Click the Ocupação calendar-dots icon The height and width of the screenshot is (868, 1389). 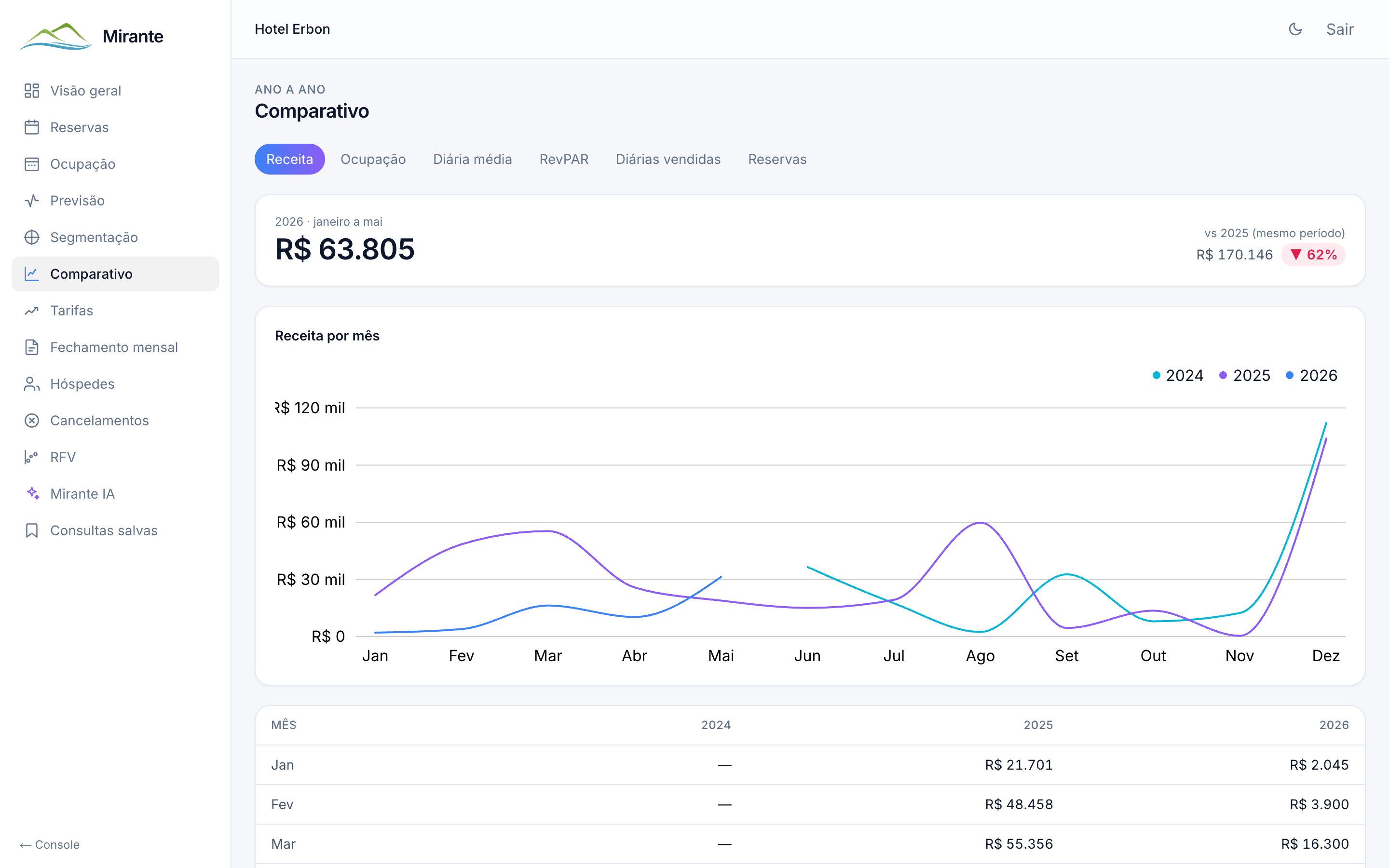(31, 164)
